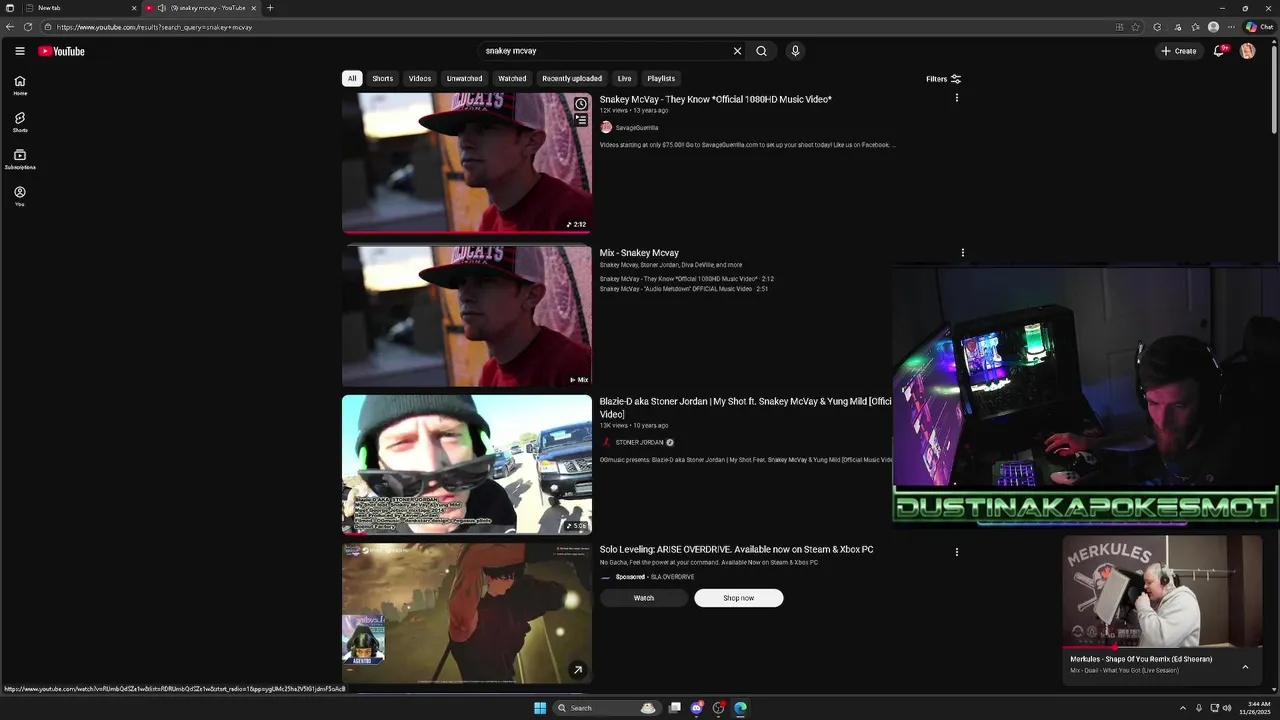Select the Live filter chip

(624, 78)
